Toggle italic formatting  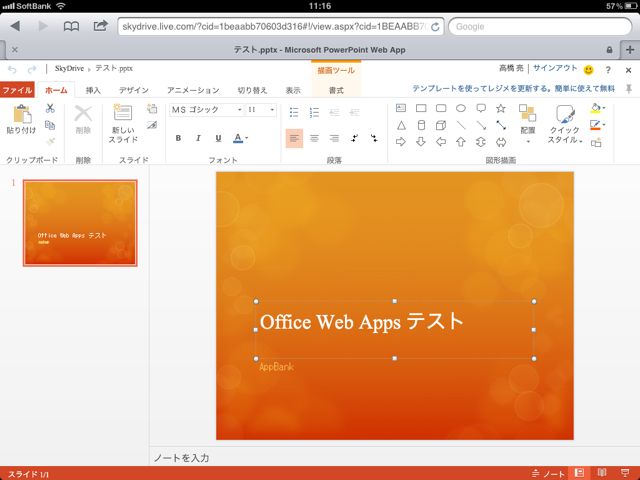coord(198,138)
